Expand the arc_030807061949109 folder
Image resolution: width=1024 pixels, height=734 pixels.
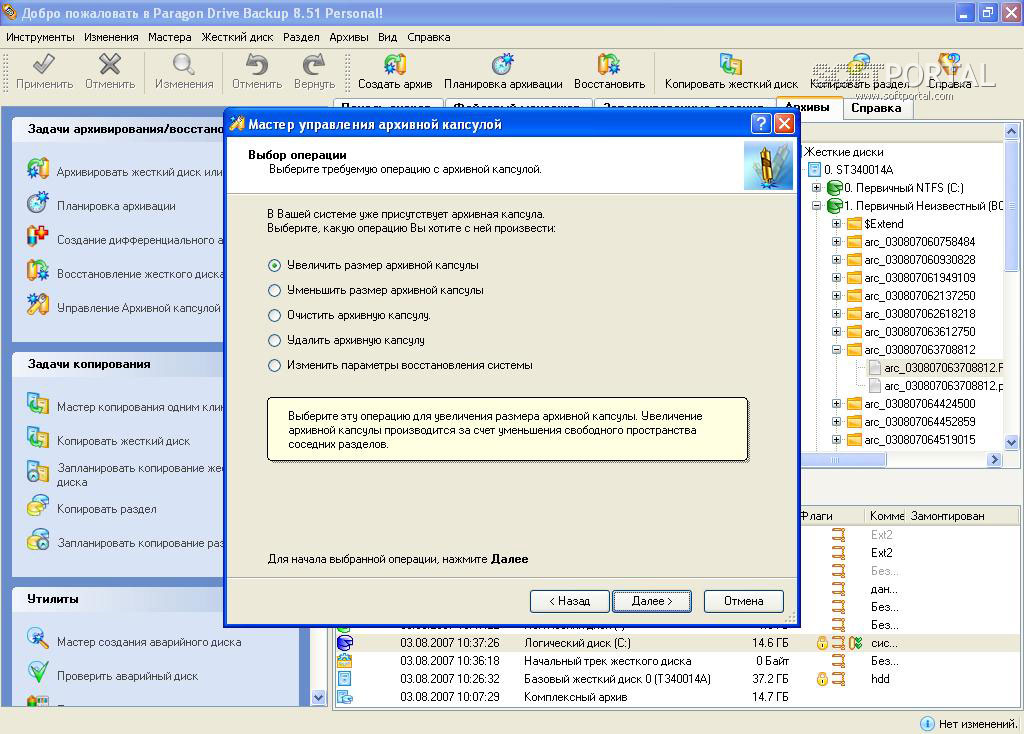coord(837,278)
